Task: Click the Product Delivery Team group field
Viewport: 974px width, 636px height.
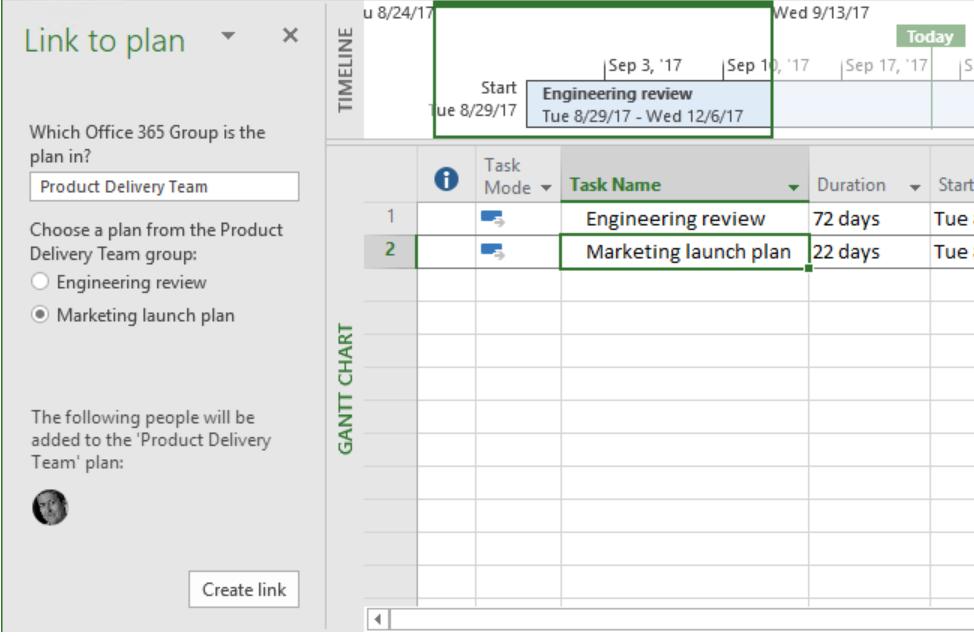Action: [x=164, y=186]
